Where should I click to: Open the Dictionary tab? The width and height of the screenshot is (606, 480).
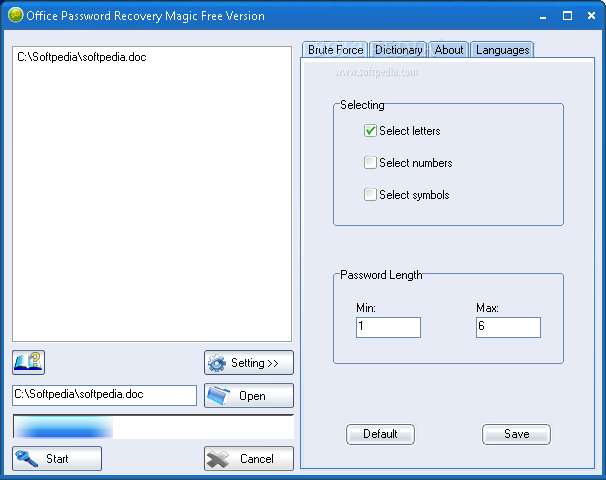[x=399, y=50]
